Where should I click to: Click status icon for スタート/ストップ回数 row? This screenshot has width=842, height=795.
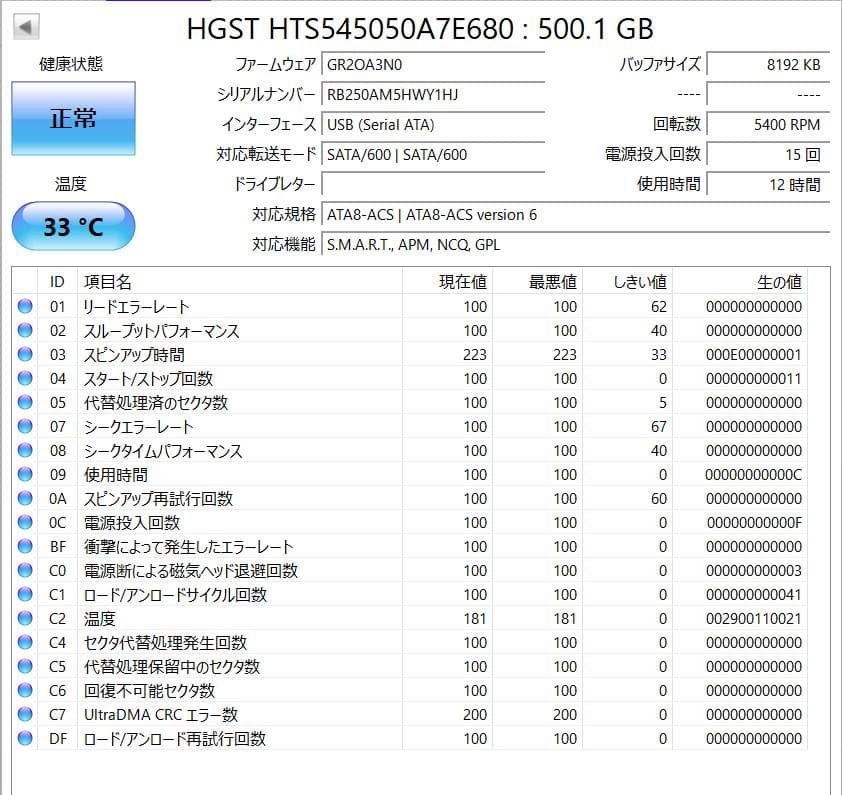click(x=25, y=378)
